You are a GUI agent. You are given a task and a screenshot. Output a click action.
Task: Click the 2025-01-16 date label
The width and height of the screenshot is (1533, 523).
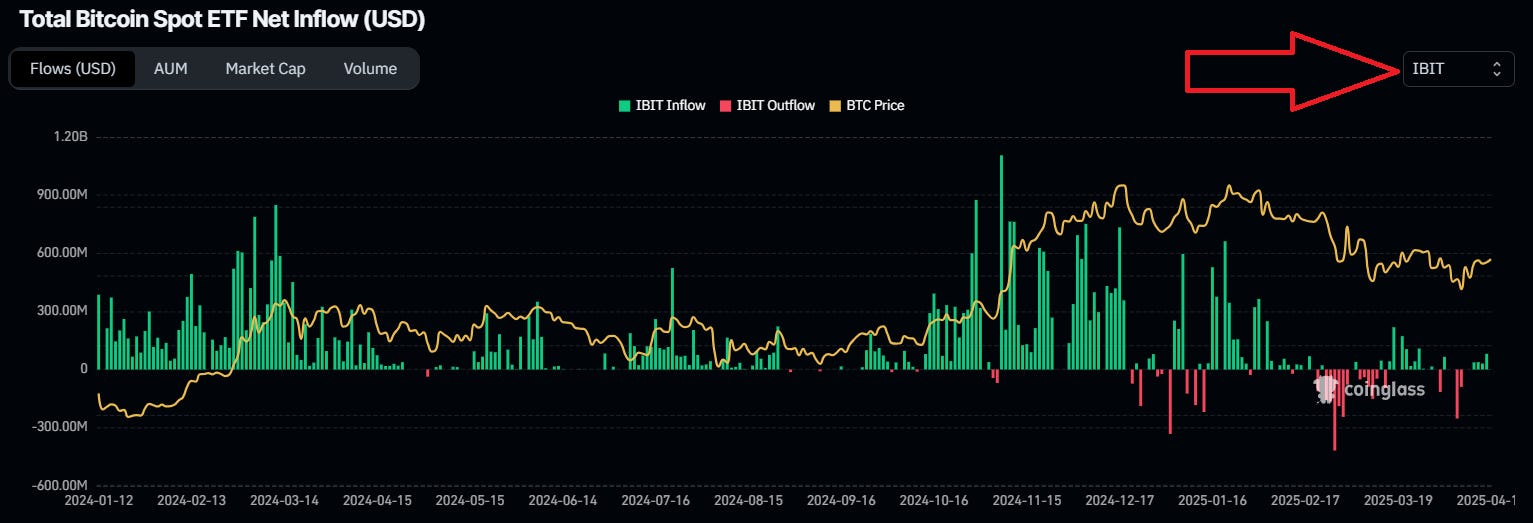click(1213, 499)
